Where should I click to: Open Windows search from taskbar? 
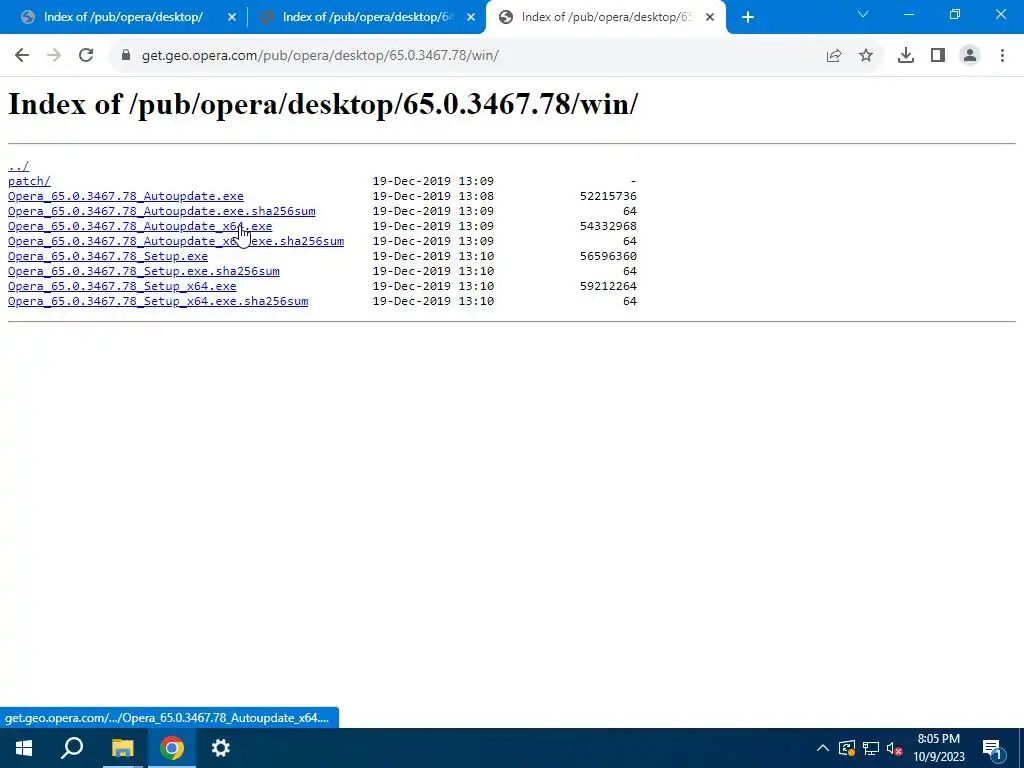click(x=72, y=748)
